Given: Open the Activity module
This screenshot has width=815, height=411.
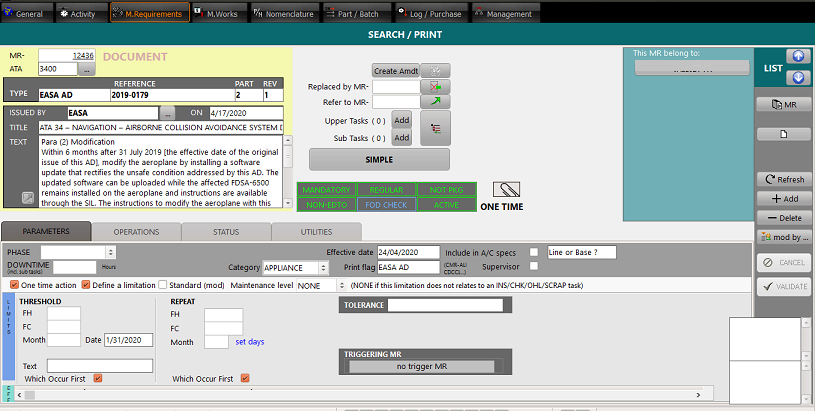Looking at the screenshot, I should pos(82,14).
